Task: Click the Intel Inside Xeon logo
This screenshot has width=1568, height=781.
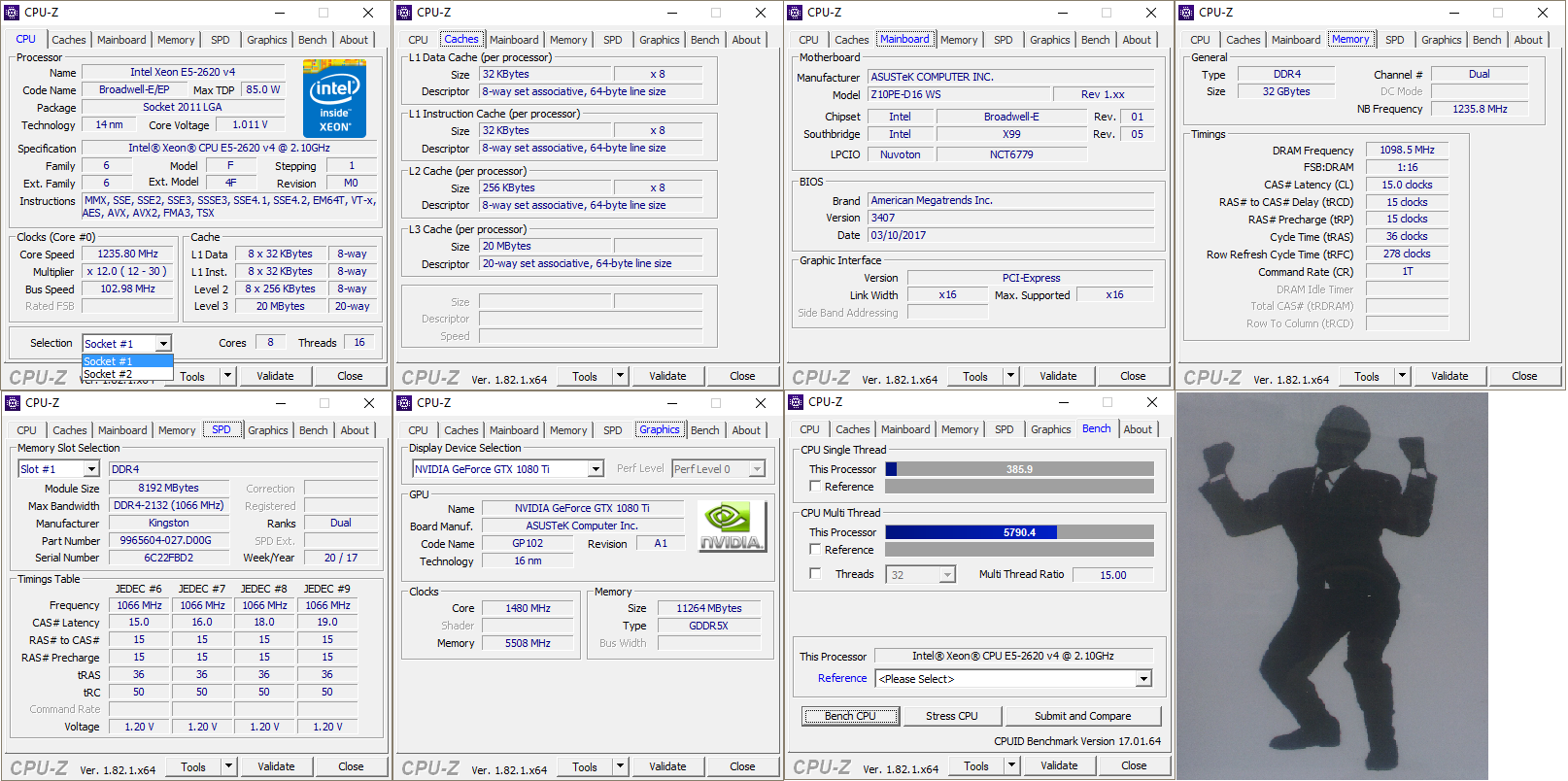Action: (334, 98)
